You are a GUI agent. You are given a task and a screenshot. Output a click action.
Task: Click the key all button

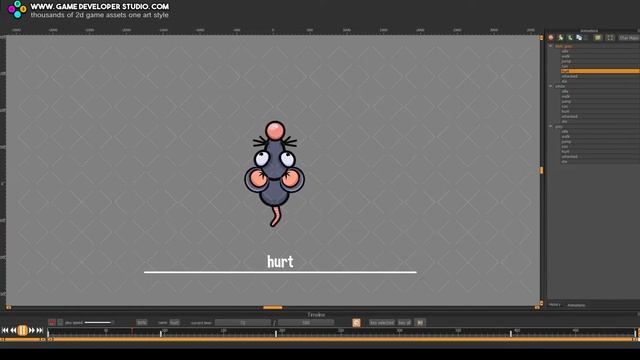tap(404, 322)
